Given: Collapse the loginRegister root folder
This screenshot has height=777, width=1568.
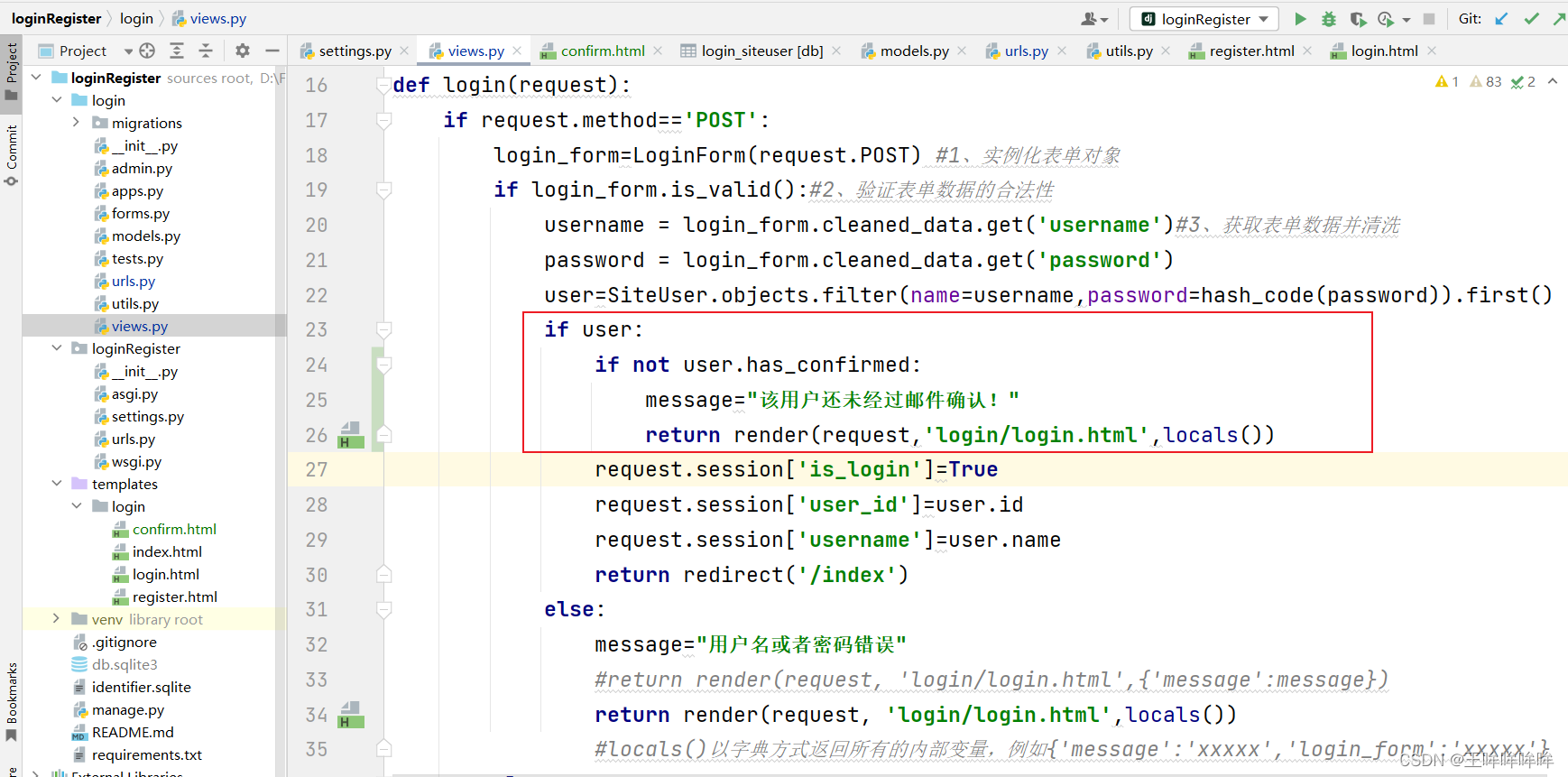Looking at the screenshot, I should [x=36, y=78].
